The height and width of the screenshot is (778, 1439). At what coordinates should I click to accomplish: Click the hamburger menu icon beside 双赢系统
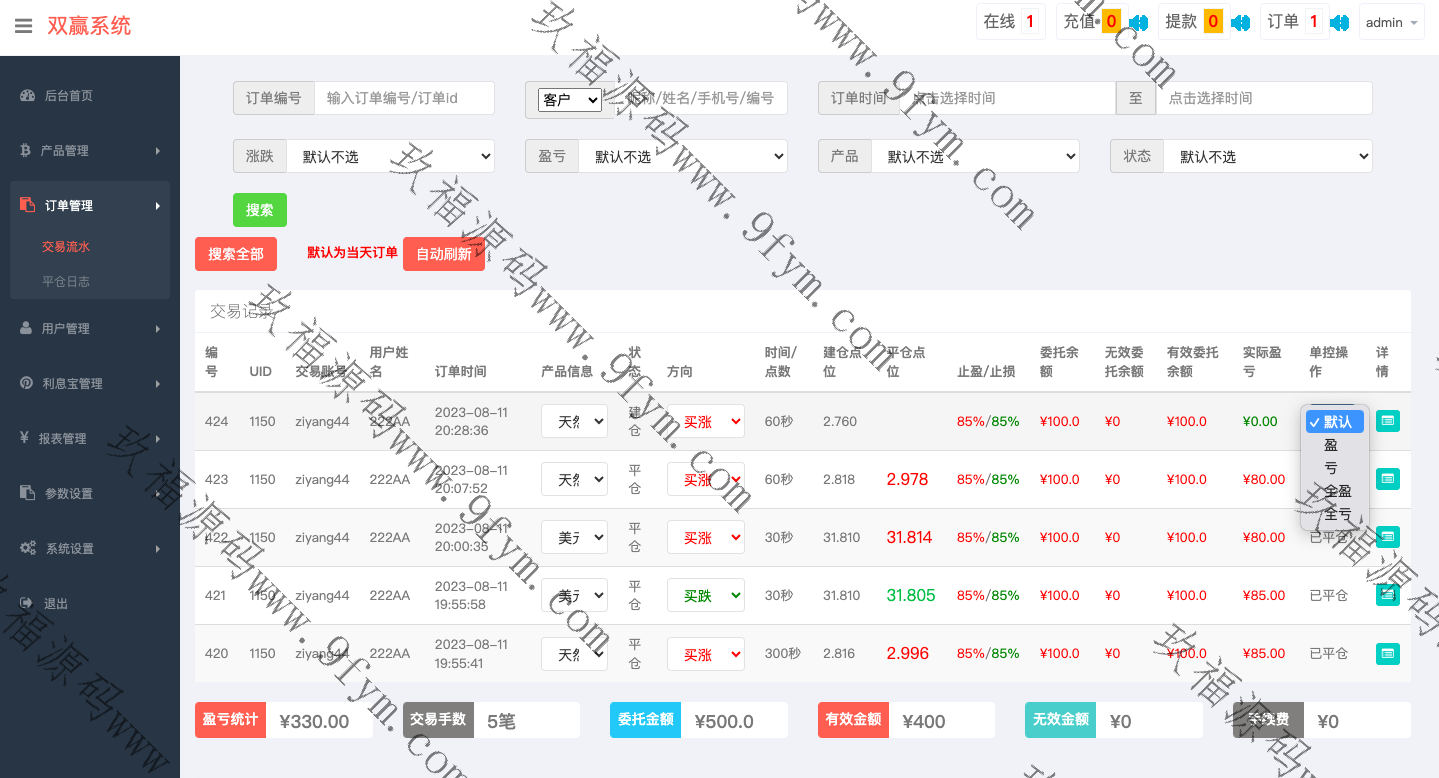click(24, 26)
